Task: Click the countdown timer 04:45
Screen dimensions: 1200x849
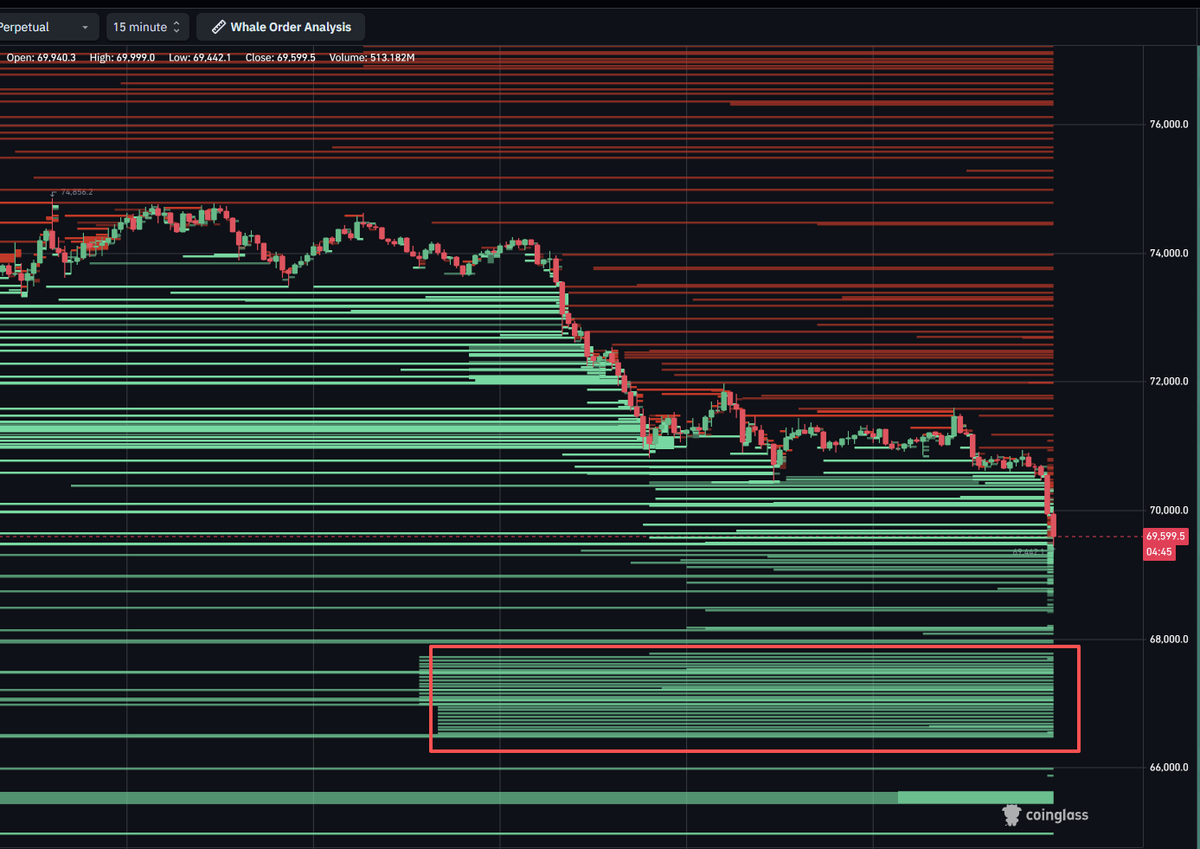Action: (1159, 551)
